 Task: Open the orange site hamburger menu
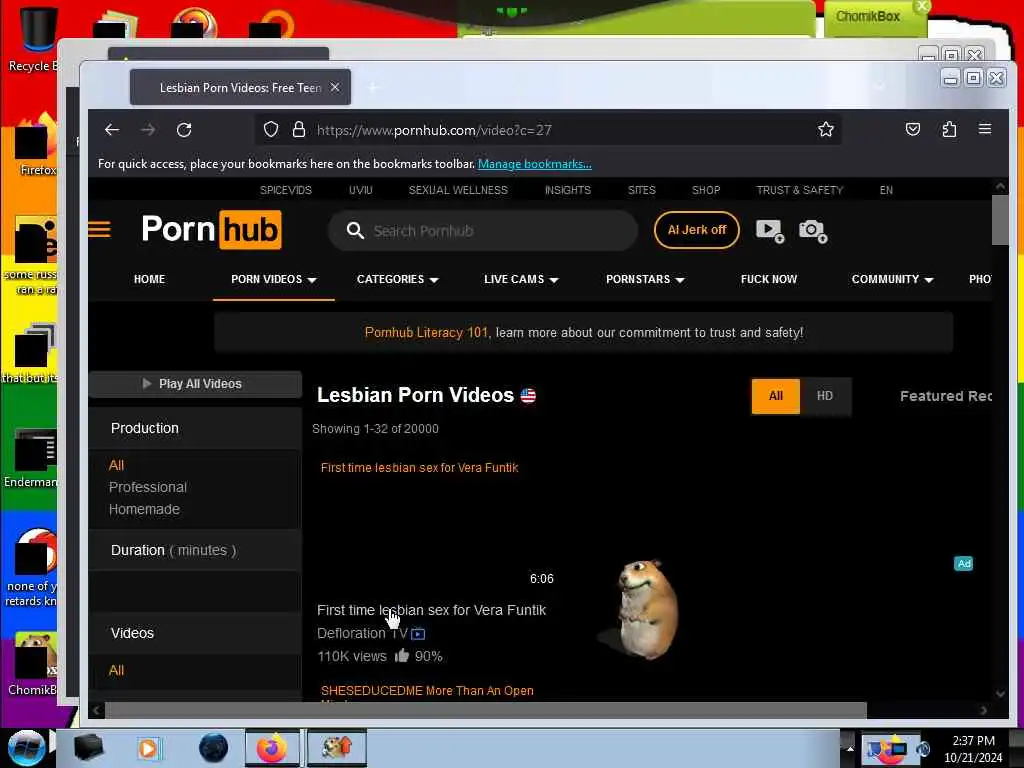click(x=99, y=229)
